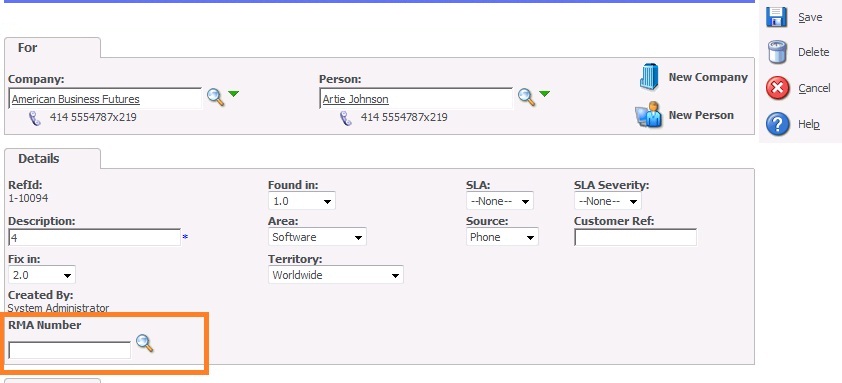Open Company search magnifier

pos(215,97)
